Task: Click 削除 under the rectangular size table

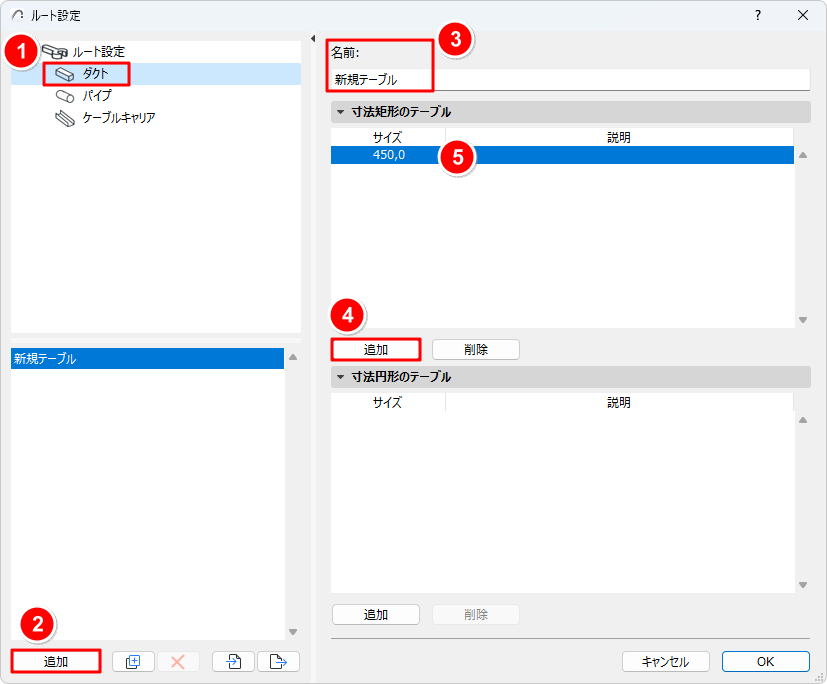Action: coord(476,350)
